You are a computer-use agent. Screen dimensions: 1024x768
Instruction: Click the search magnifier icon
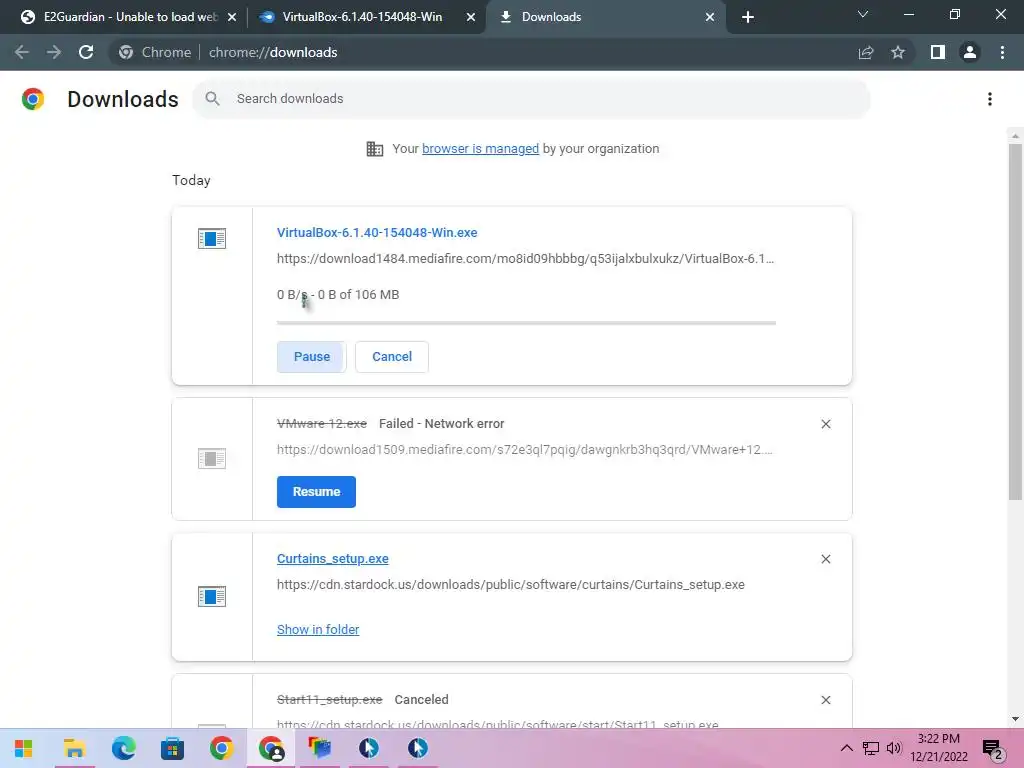tap(212, 99)
